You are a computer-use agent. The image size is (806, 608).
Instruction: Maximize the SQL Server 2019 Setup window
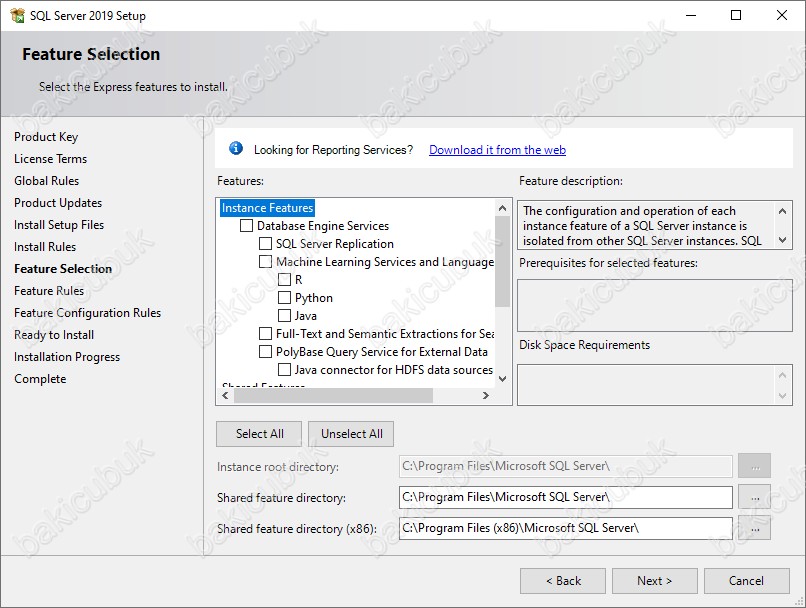[x=736, y=15]
